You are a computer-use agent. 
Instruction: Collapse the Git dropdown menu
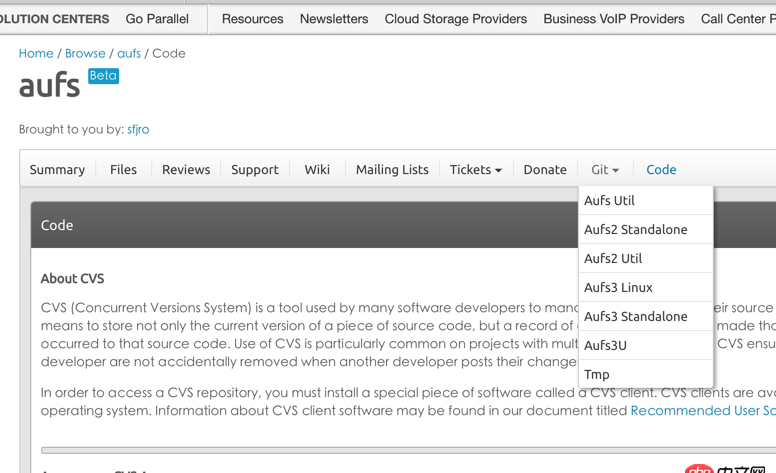[x=604, y=170]
